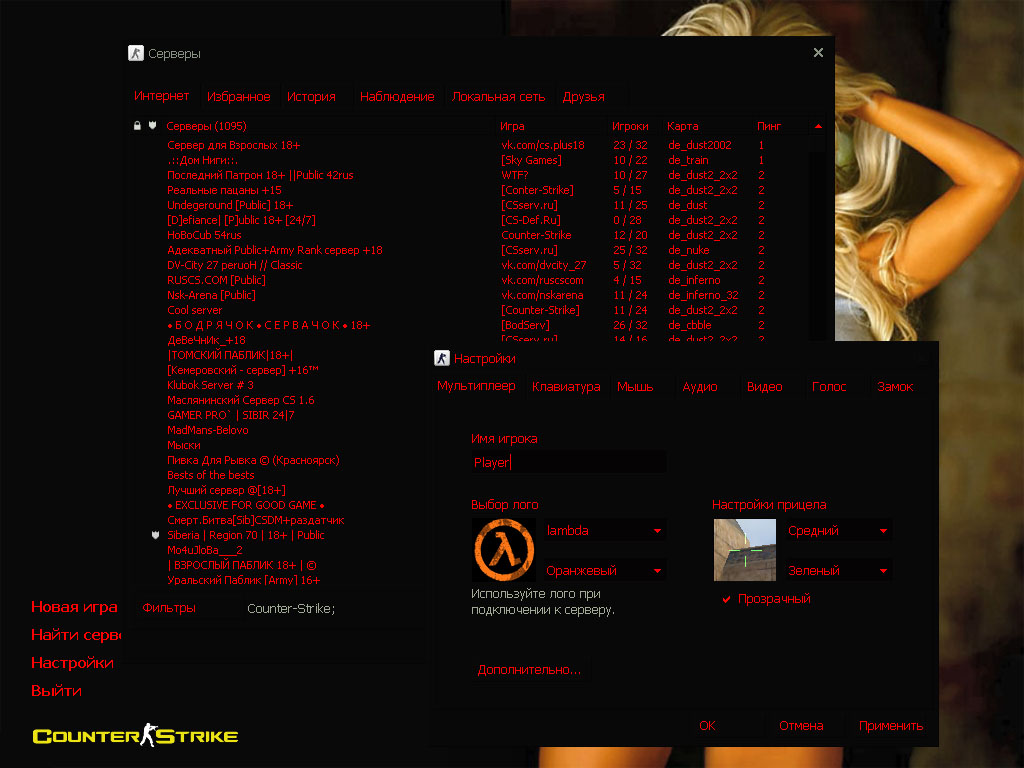The height and width of the screenshot is (768, 1024).
Task: Open the Наблюдение tab
Action: [x=397, y=97]
